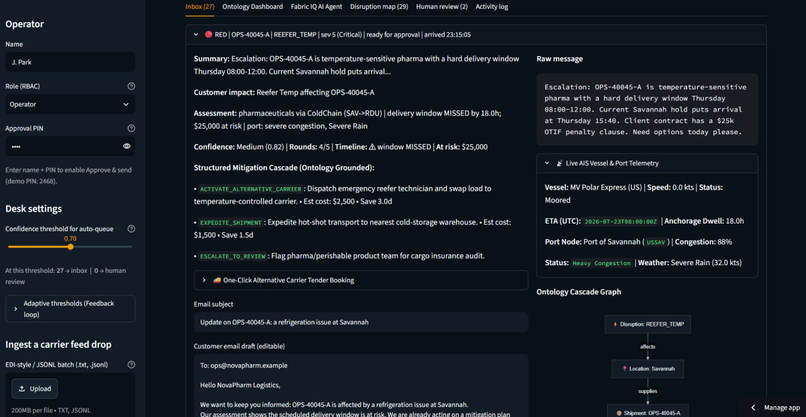Click into the customer email draft
The height and width of the screenshot is (417, 806).
point(361,386)
